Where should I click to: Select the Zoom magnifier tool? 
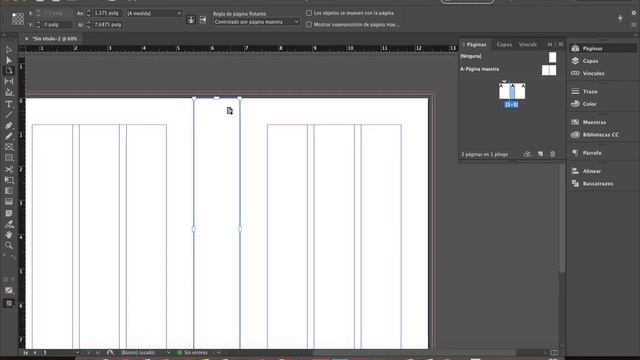(9, 245)
